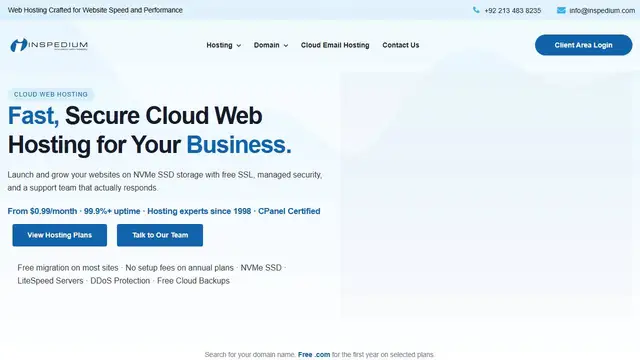The image size is (640, 360).
Task: Click Talk to Our Team button
Action: [160, 235]
